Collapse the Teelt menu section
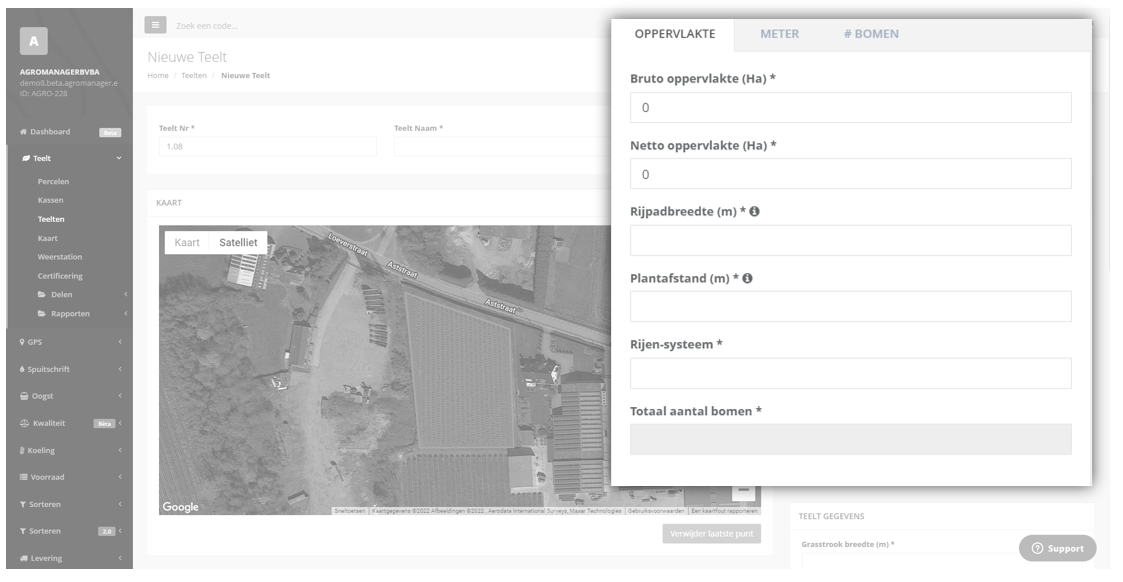 [119, 158]
